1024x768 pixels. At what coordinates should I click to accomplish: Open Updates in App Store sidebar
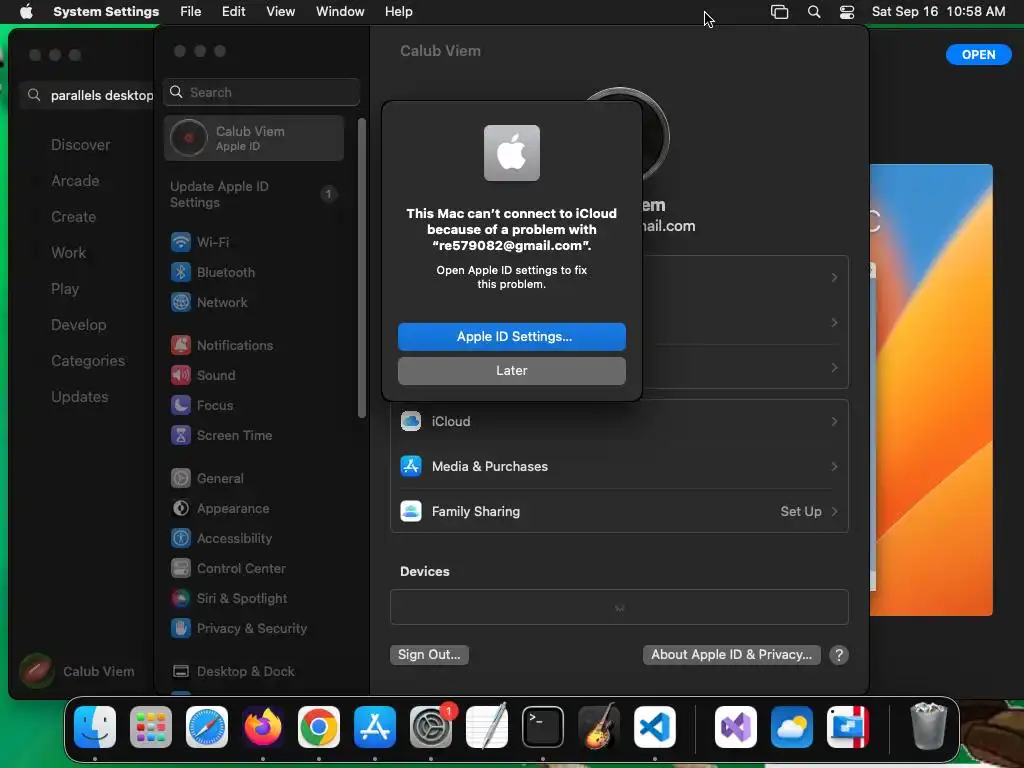(80, 396)
